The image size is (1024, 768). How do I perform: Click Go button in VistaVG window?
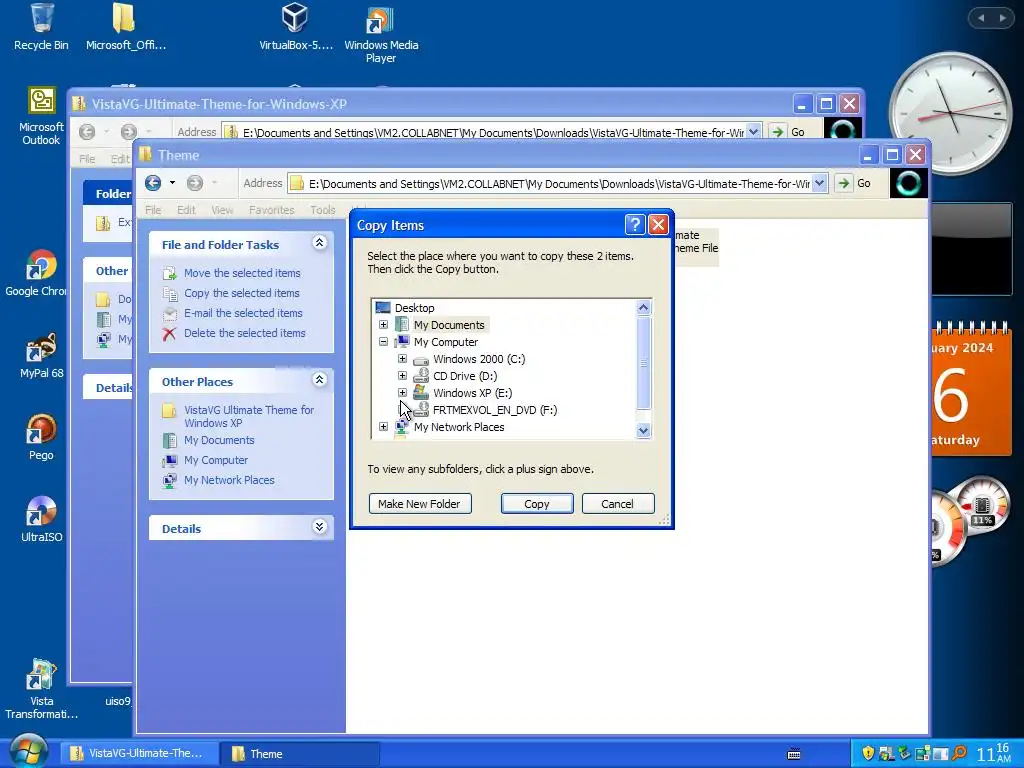pyautogui.click(x=789, y=132)
